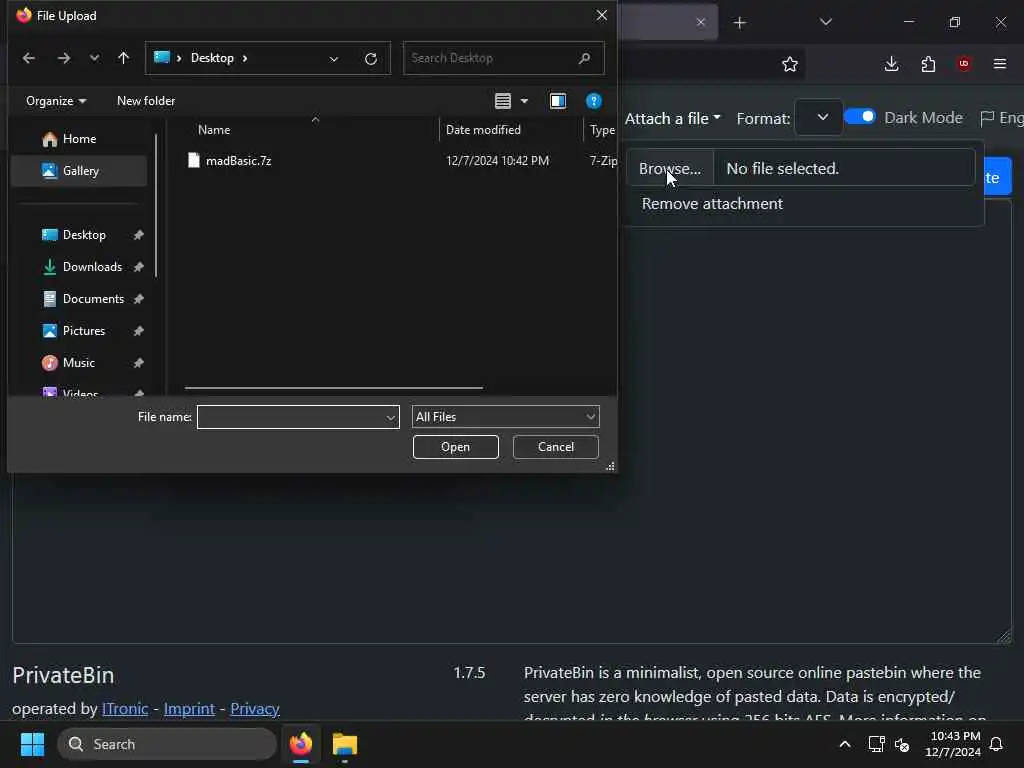
Task: Refresh the Desktop folder listing
Action: (x=371, y=59)
